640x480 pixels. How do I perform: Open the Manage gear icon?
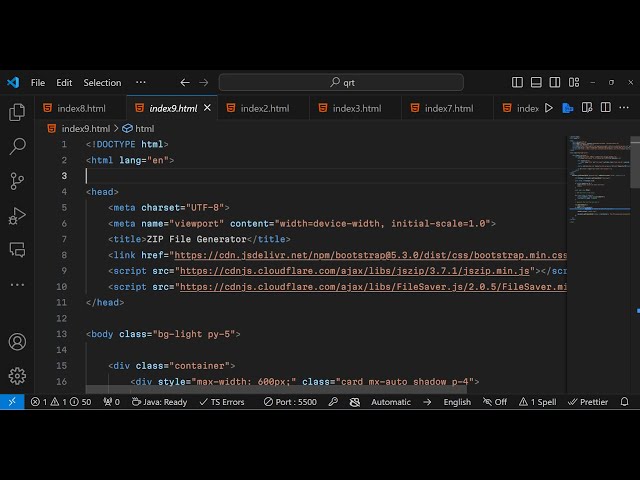click(17, 376)
